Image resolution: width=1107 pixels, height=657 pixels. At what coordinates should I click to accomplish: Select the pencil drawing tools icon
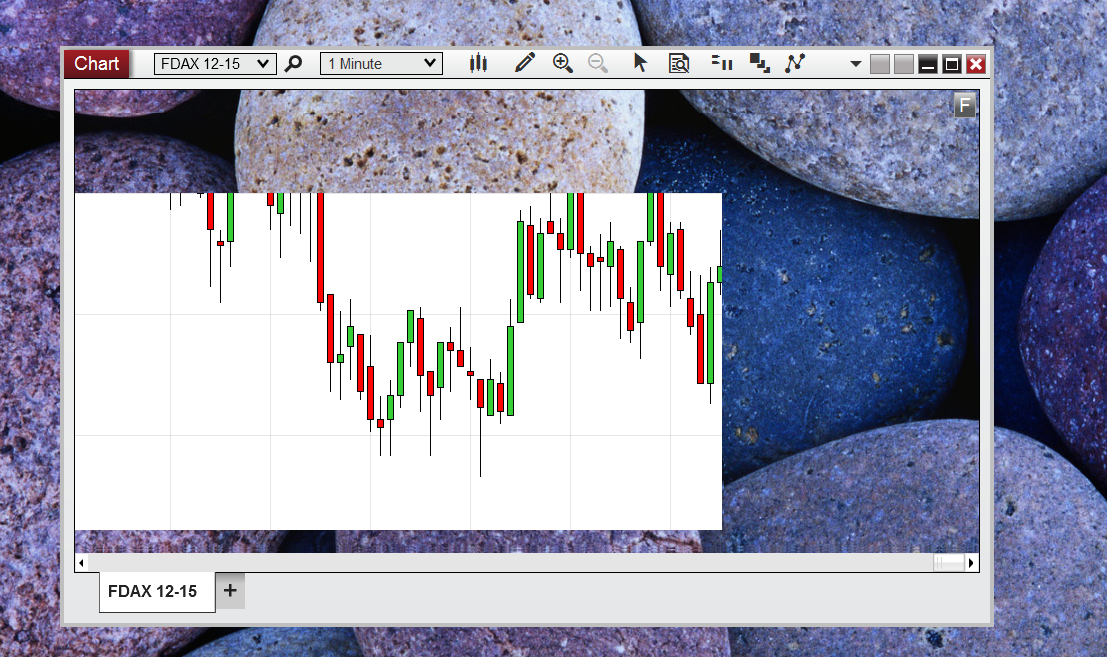coord(525,64)
